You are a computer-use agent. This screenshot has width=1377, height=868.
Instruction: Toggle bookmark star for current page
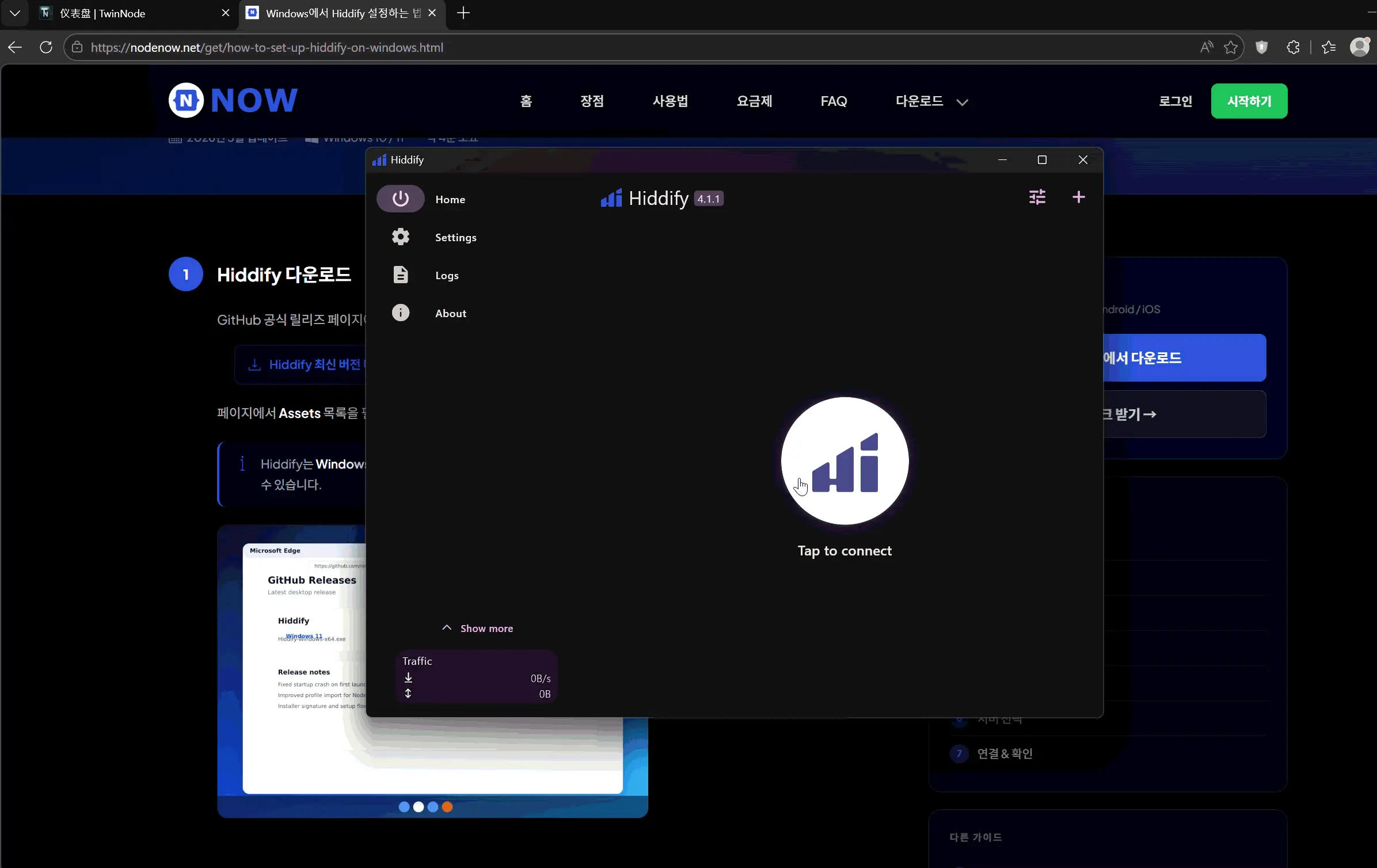1231,47
